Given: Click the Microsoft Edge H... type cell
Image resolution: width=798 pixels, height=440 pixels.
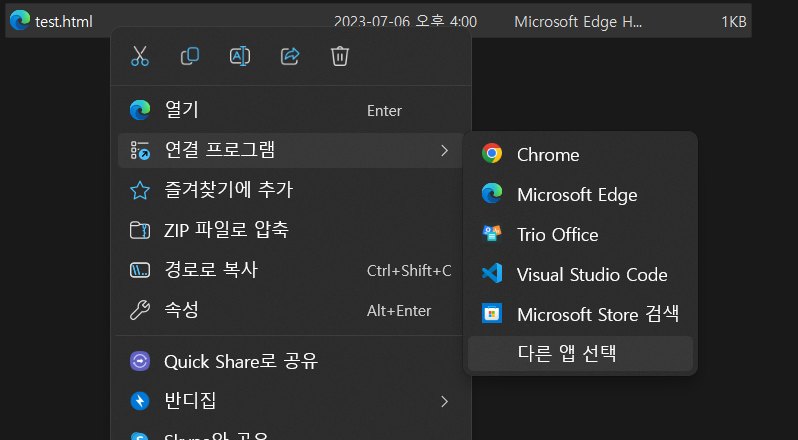Looking at the screenshot, I should pyautogui.click(x=578, y=21).
